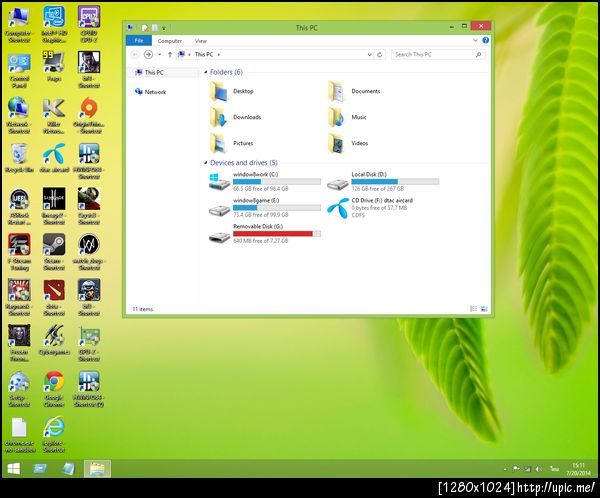
Task: Select the window8game (E:) drive
Action: (x=265, y=207)
